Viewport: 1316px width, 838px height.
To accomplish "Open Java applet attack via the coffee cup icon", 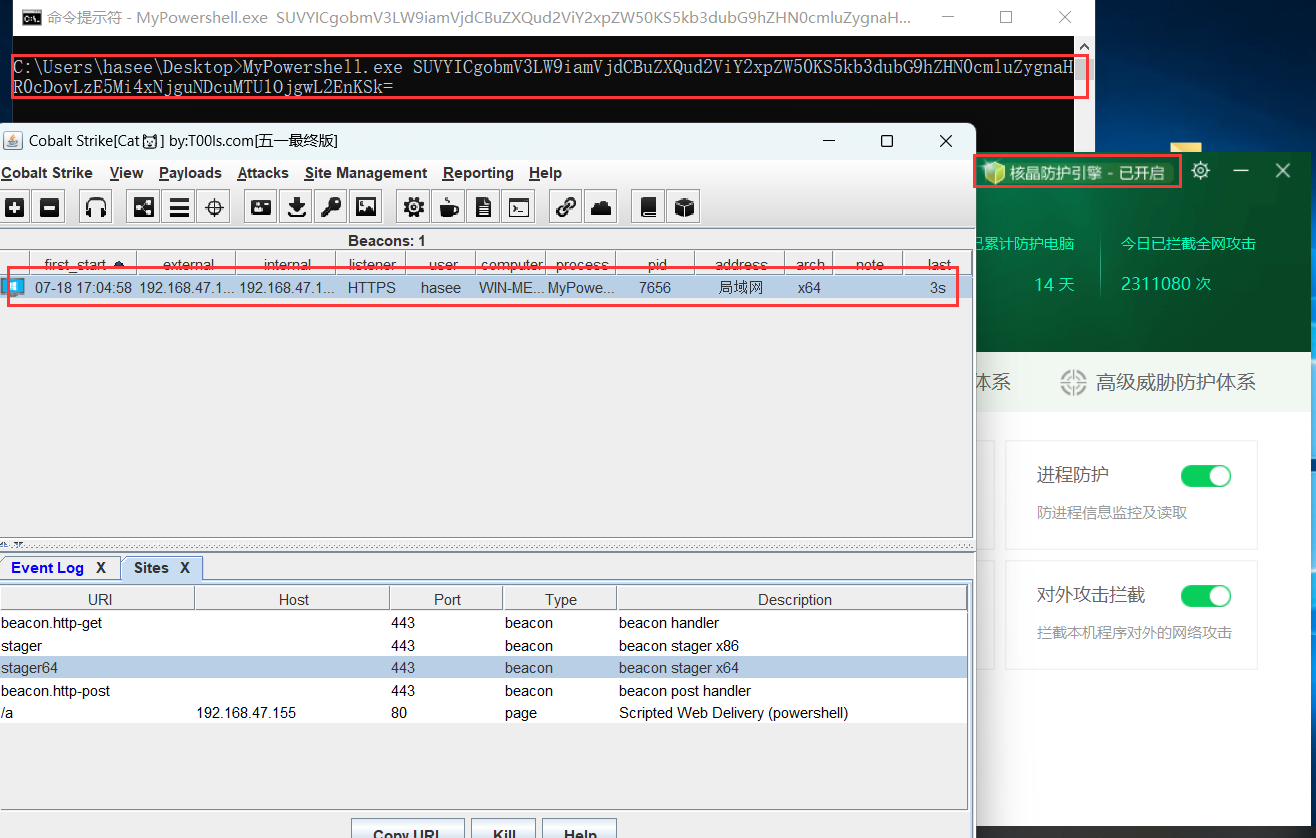I will pyautogui.click(x=448, y=207).
